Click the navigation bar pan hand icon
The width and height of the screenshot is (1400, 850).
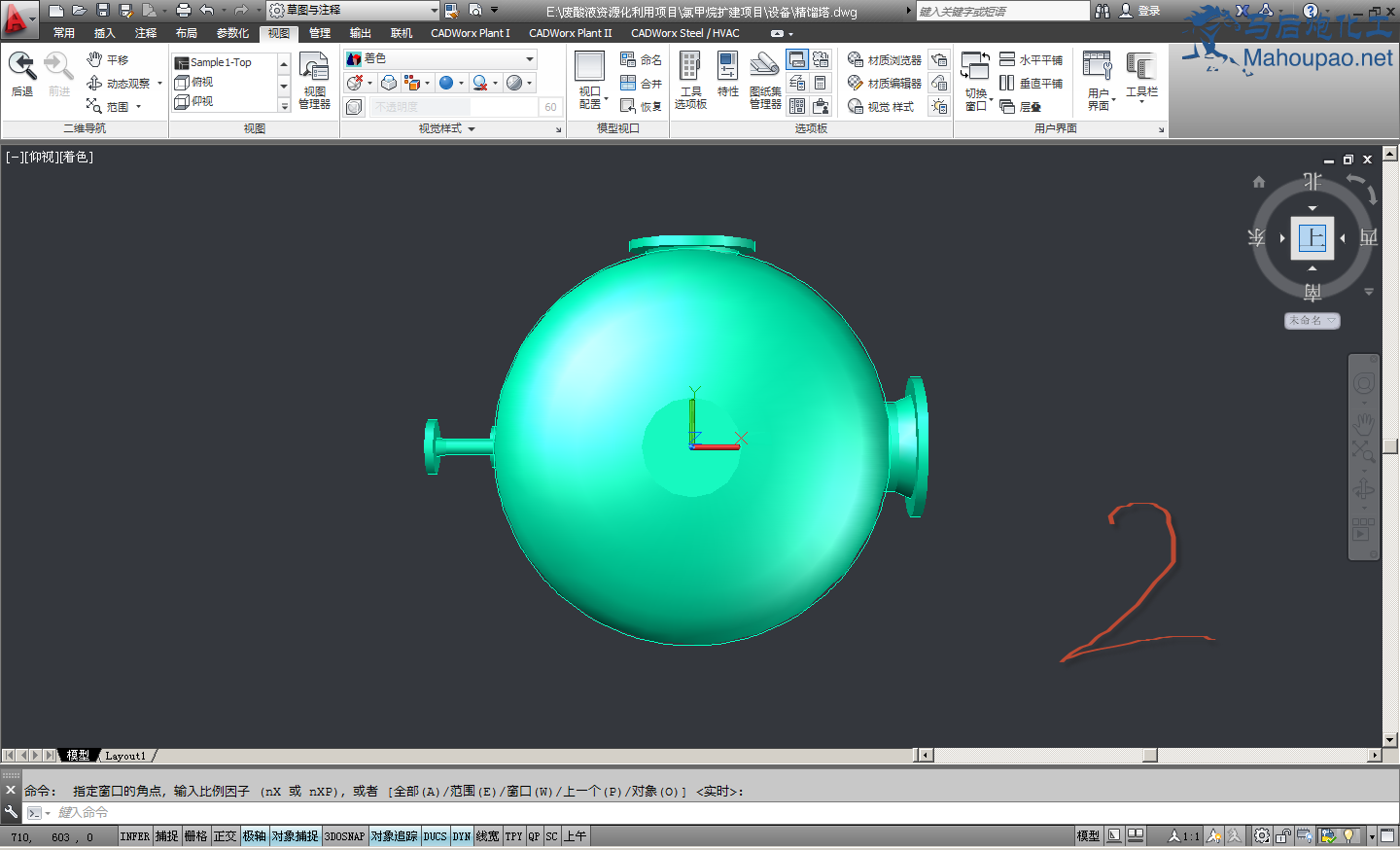point(1364,423)
